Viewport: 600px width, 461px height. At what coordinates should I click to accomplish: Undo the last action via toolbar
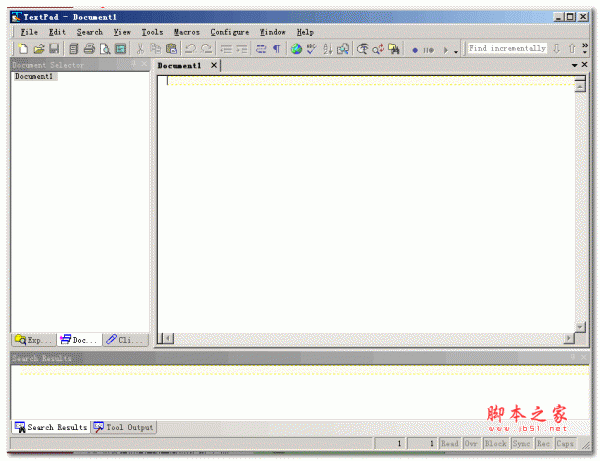(x=190, y=49)
